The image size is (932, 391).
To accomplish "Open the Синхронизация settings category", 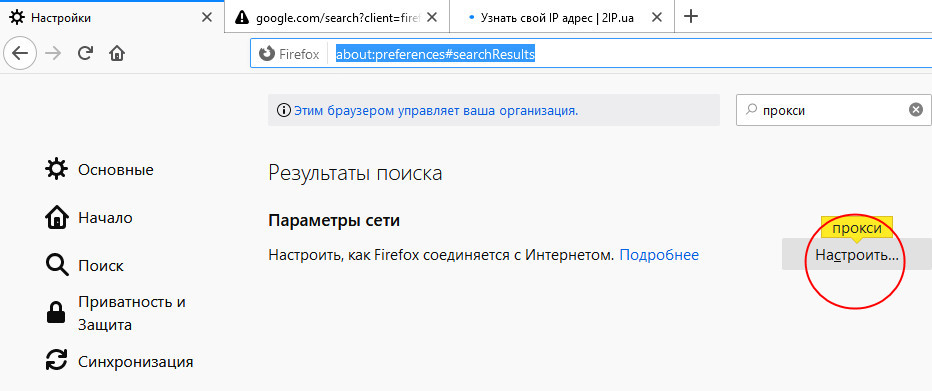I will (119, 361).
